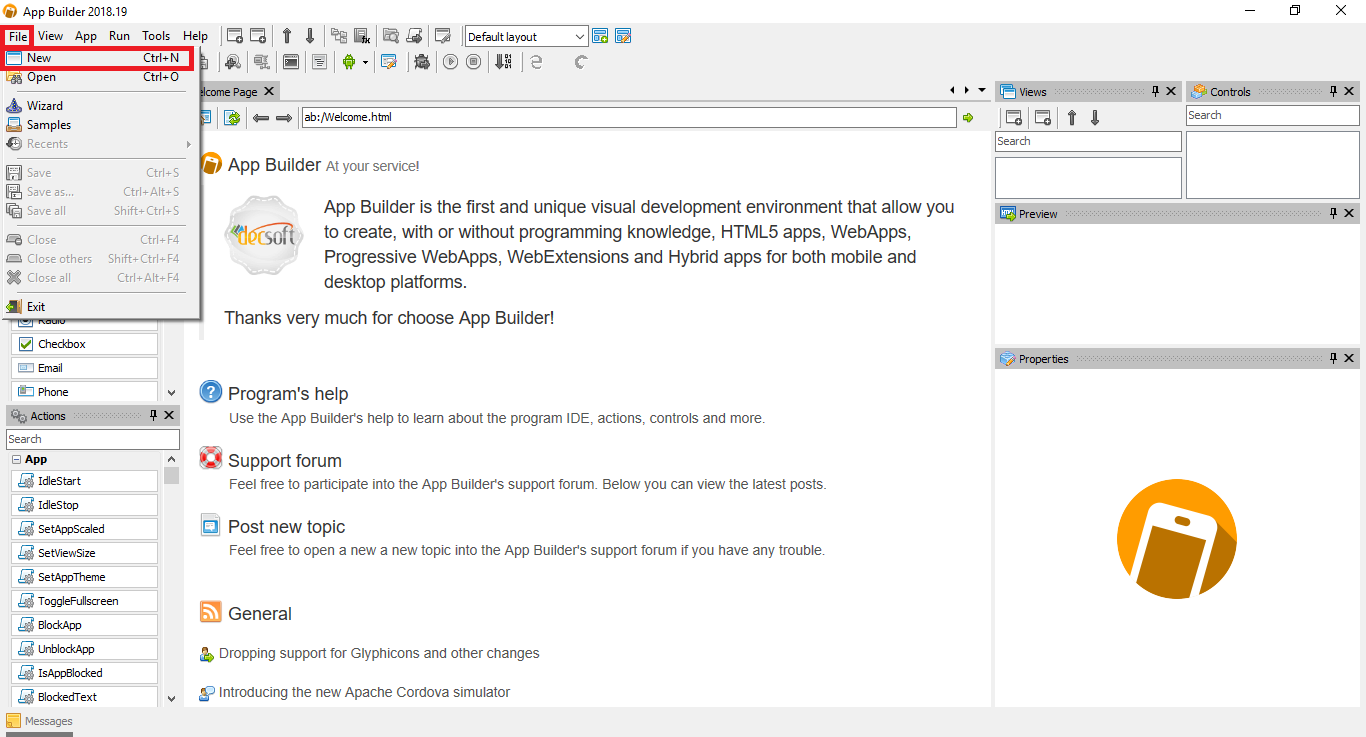Click the refresh icon on the toolbar

[x=580, y=61]
